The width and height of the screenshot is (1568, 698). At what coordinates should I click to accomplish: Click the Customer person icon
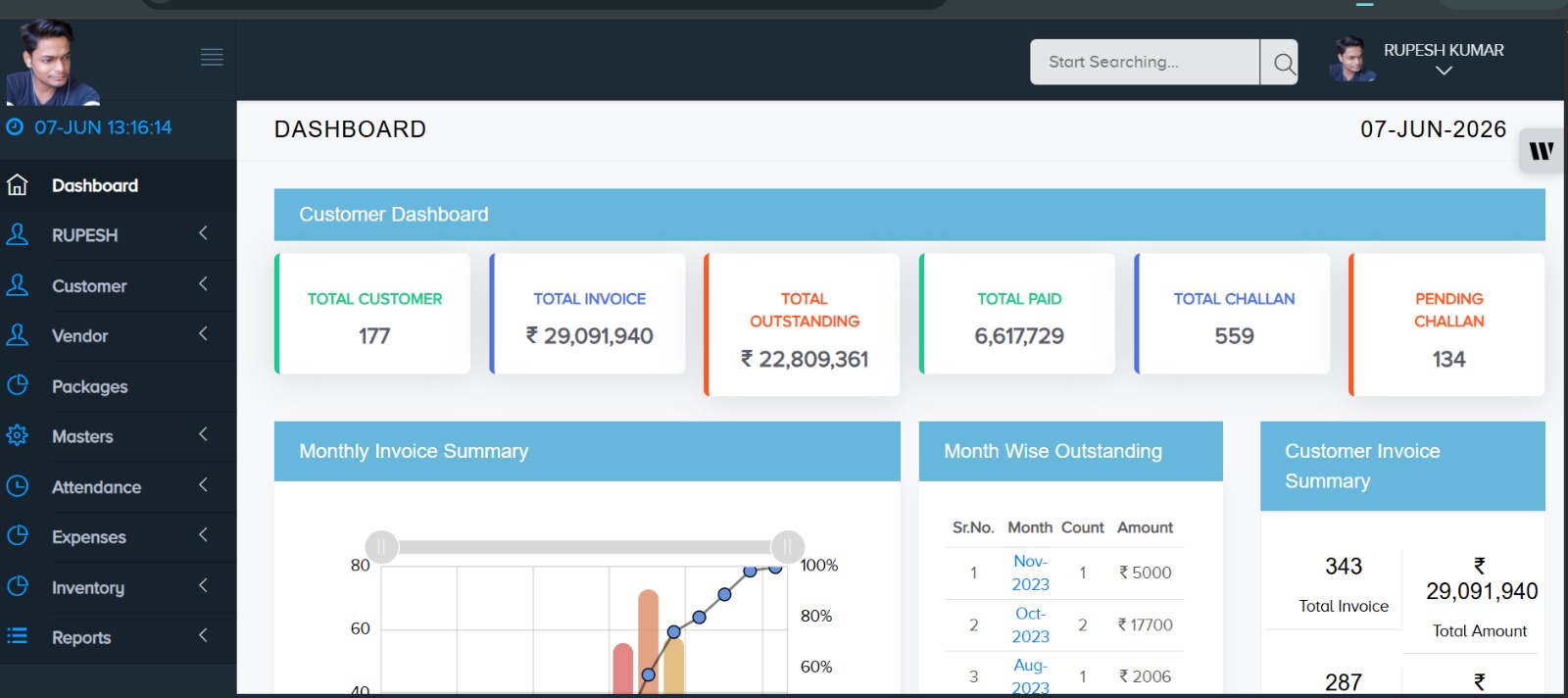point(18,285)
